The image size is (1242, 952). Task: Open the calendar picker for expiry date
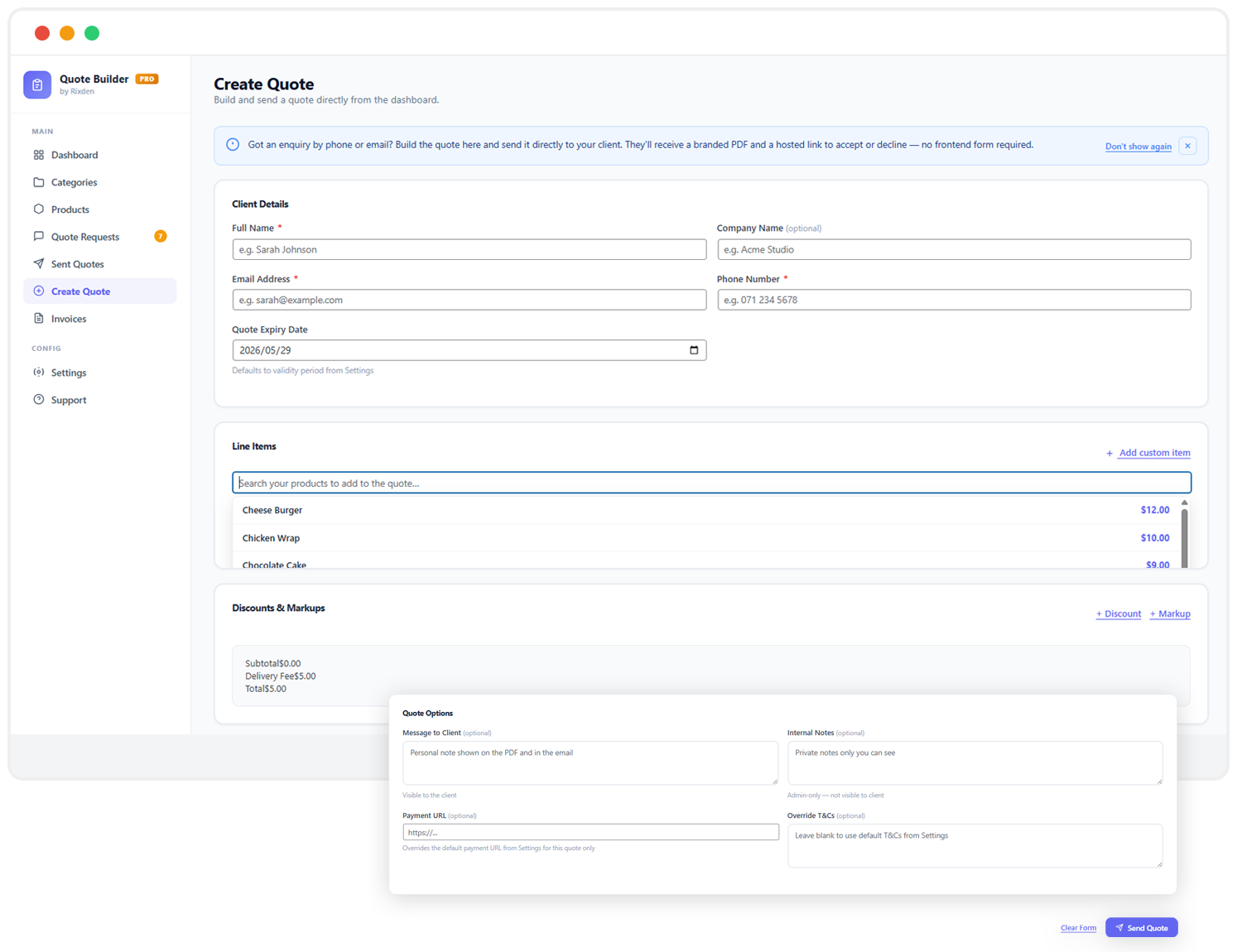(x=694, y=350)
